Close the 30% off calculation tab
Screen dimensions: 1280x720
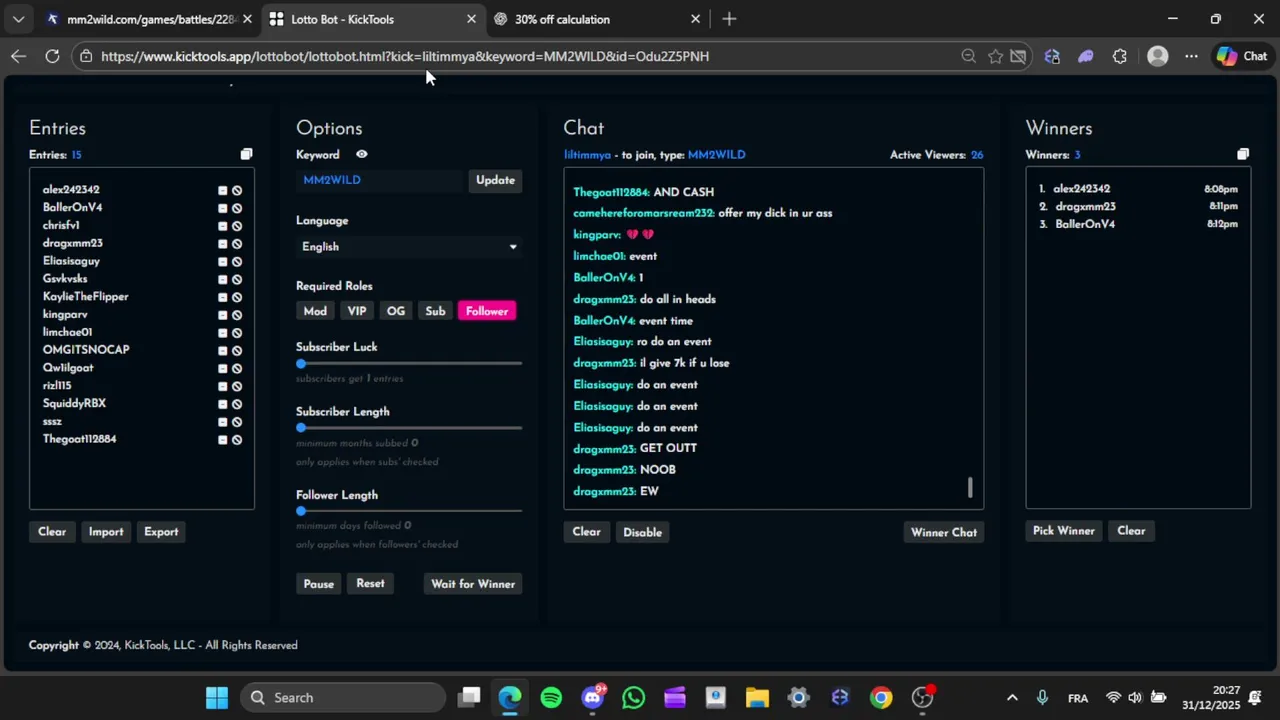tap(695, 19)
